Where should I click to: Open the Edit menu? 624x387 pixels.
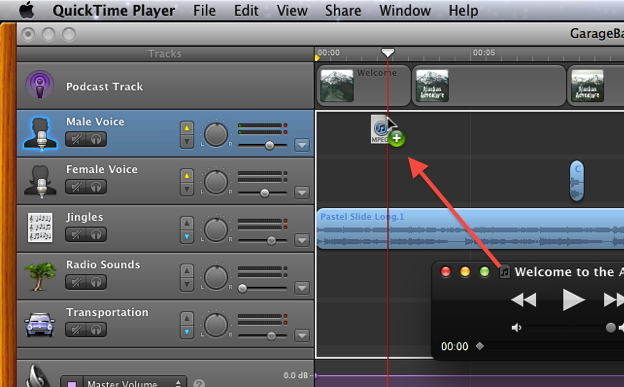pyautogui.click(x=246, y=10)
